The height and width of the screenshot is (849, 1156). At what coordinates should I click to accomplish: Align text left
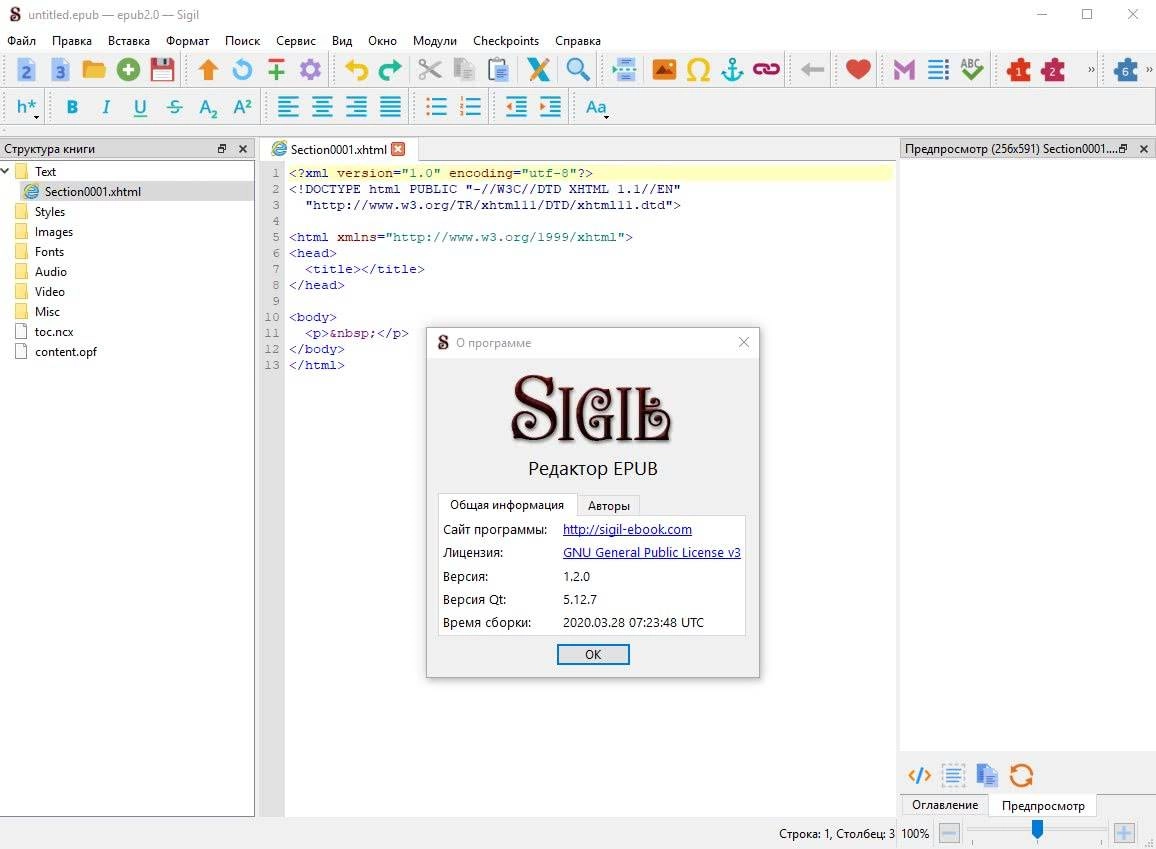288,108
